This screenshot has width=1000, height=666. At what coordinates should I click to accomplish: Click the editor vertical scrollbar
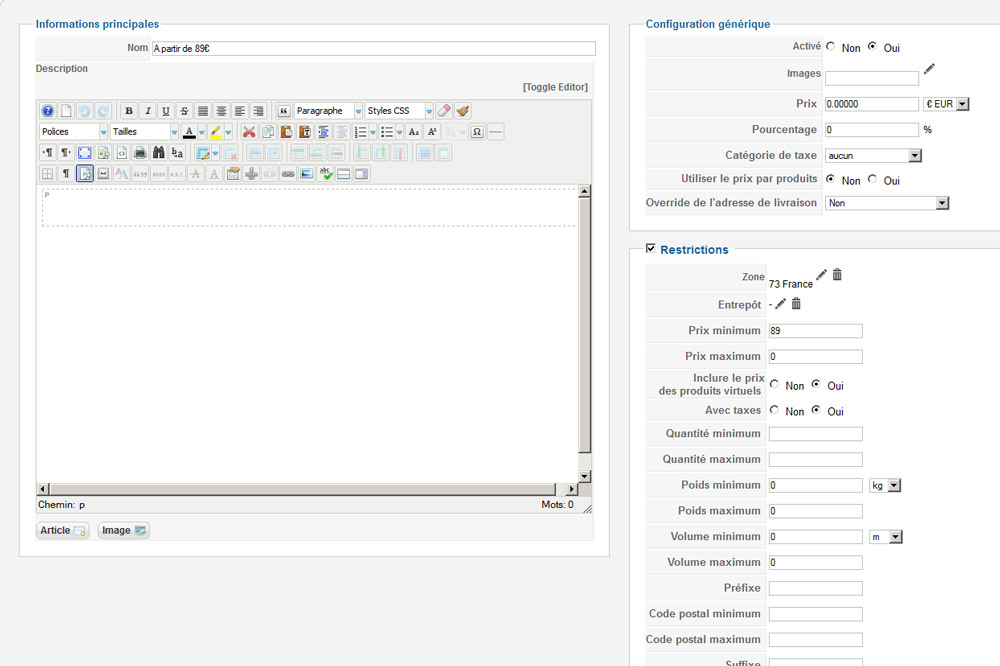click(584, 334)
